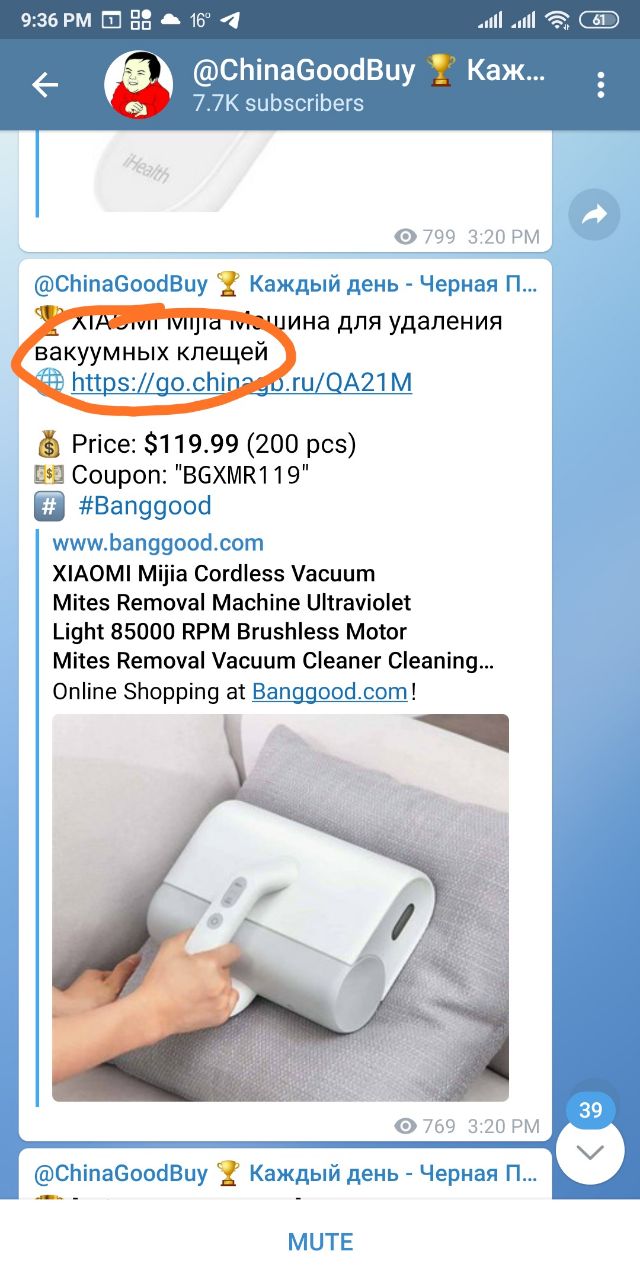Image resolution: width=640 pixels, height=1280 pixels.
Task: Jump to bottom with chevron down button
Action: click(x=591, y=1152)
